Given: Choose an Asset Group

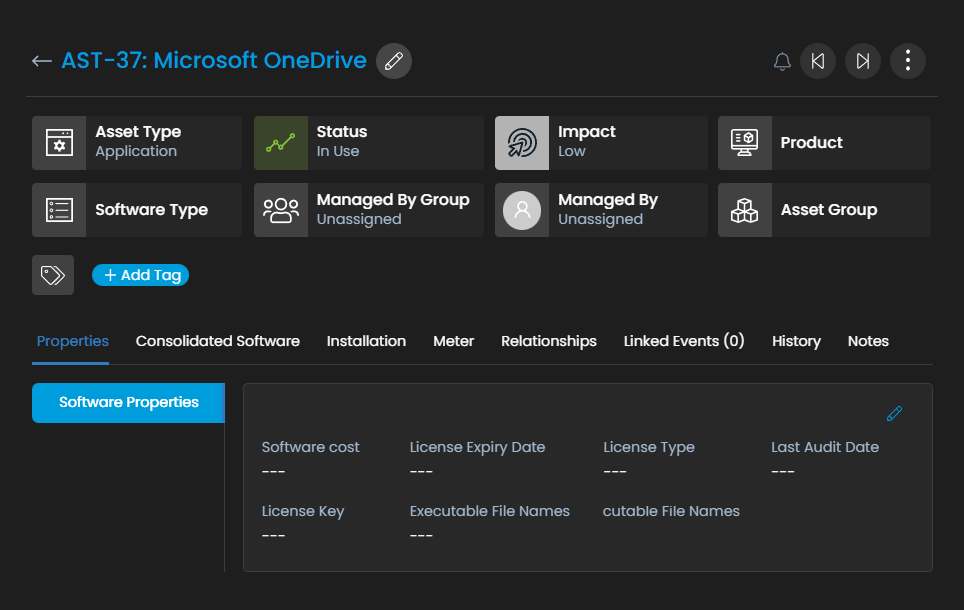Looking at the screenshot, I should (824, 210).
